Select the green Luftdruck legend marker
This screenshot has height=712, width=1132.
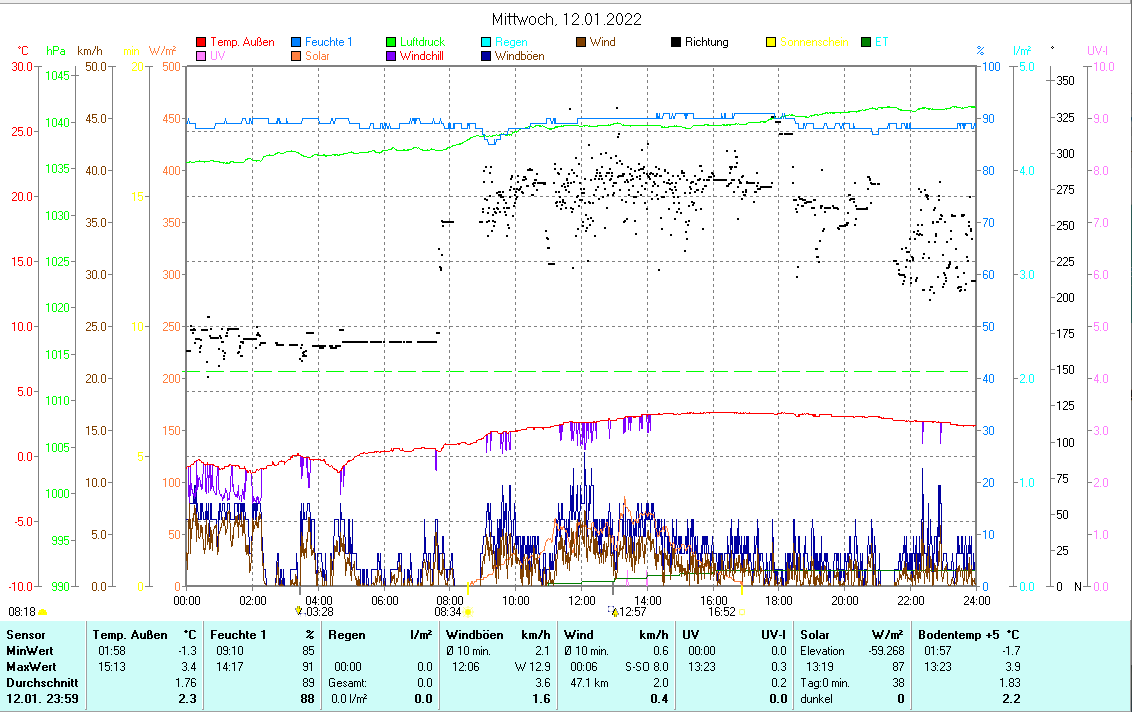392,42
